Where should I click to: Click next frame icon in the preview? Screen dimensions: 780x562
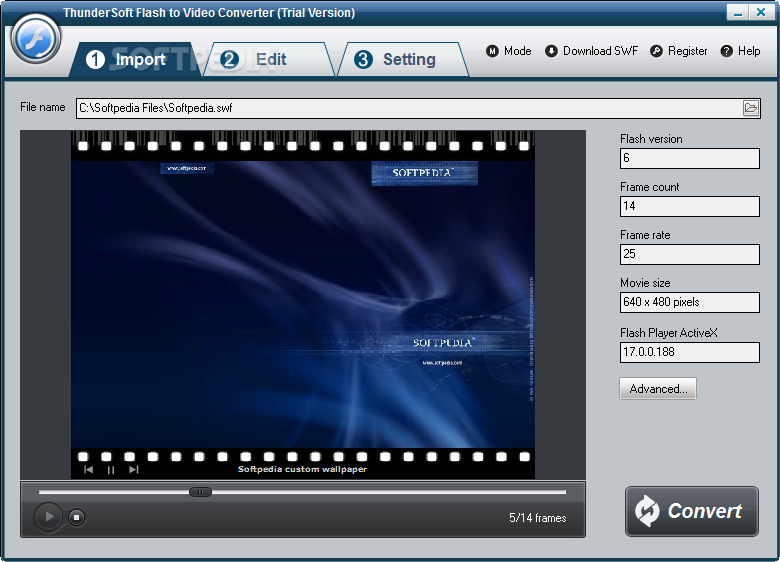coord(133,469)
